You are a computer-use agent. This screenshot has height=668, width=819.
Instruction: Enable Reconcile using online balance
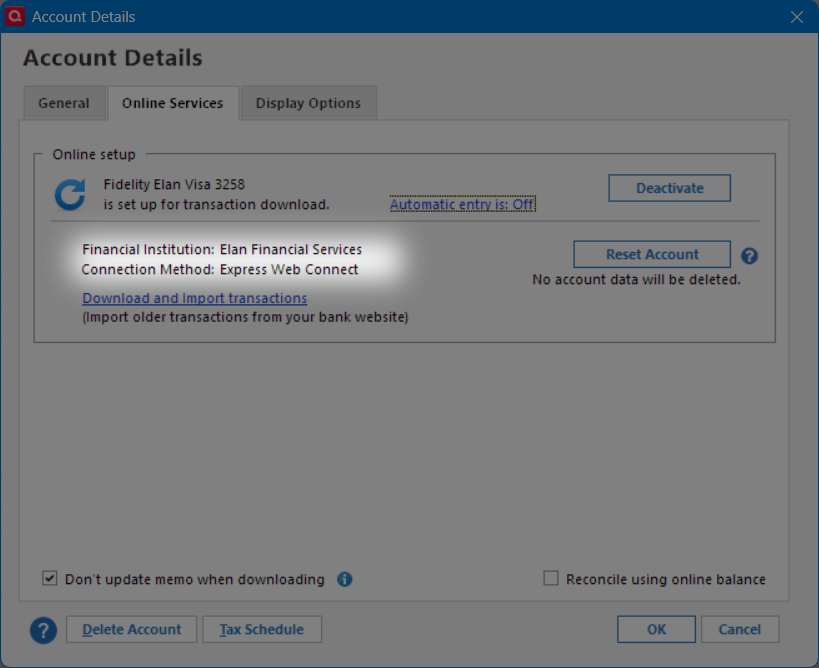click(551, 579)
